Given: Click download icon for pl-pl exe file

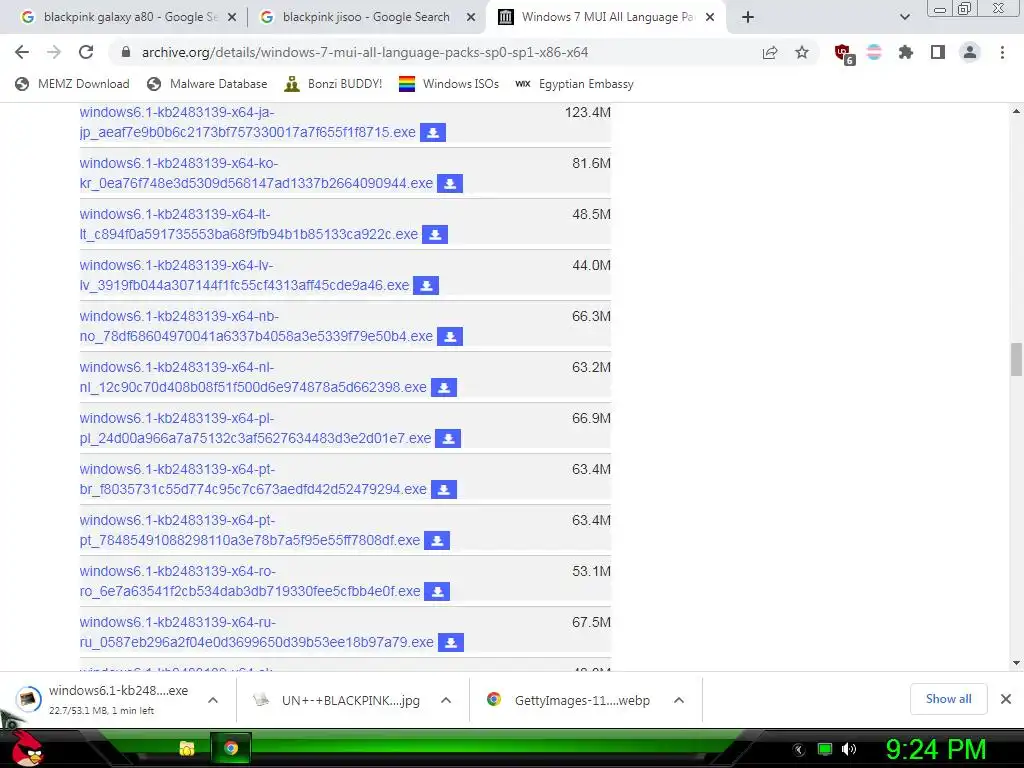Looking at the screenshot, I should pos(448,438).
